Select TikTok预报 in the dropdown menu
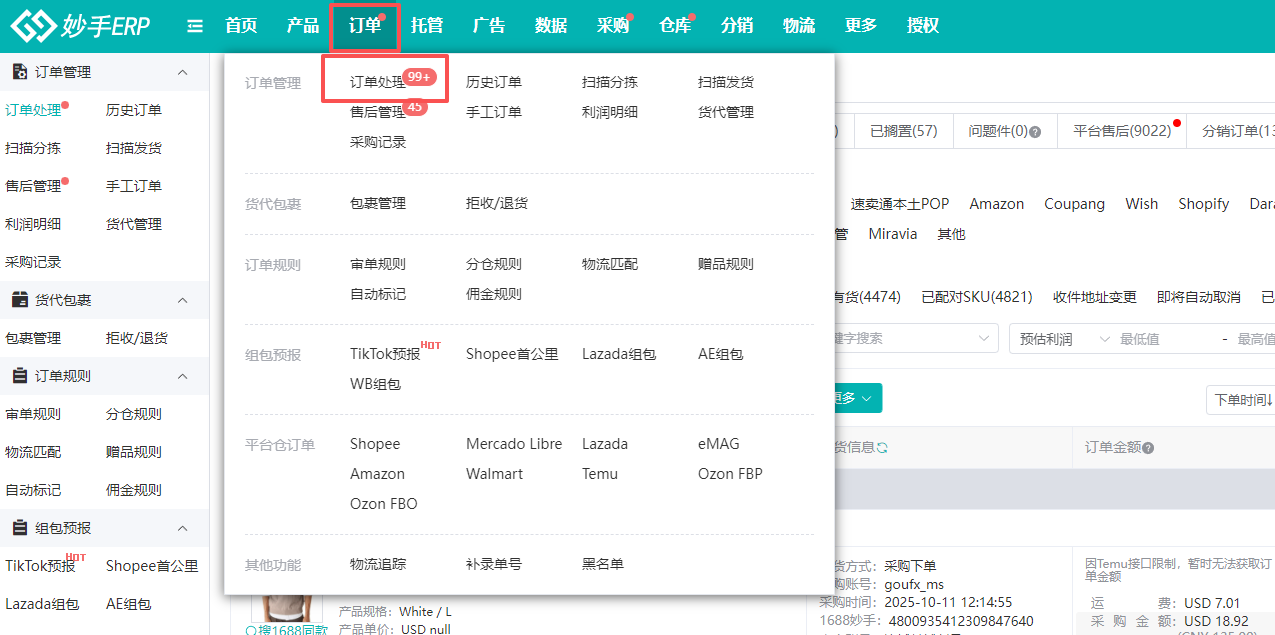1275x635 pixels. click(x=385, y=354)
